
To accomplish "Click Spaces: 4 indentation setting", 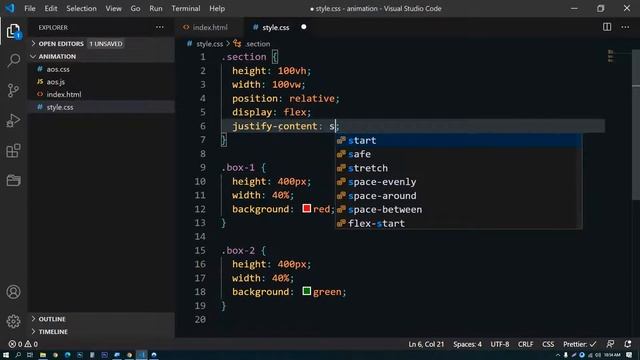I will 467,344.
